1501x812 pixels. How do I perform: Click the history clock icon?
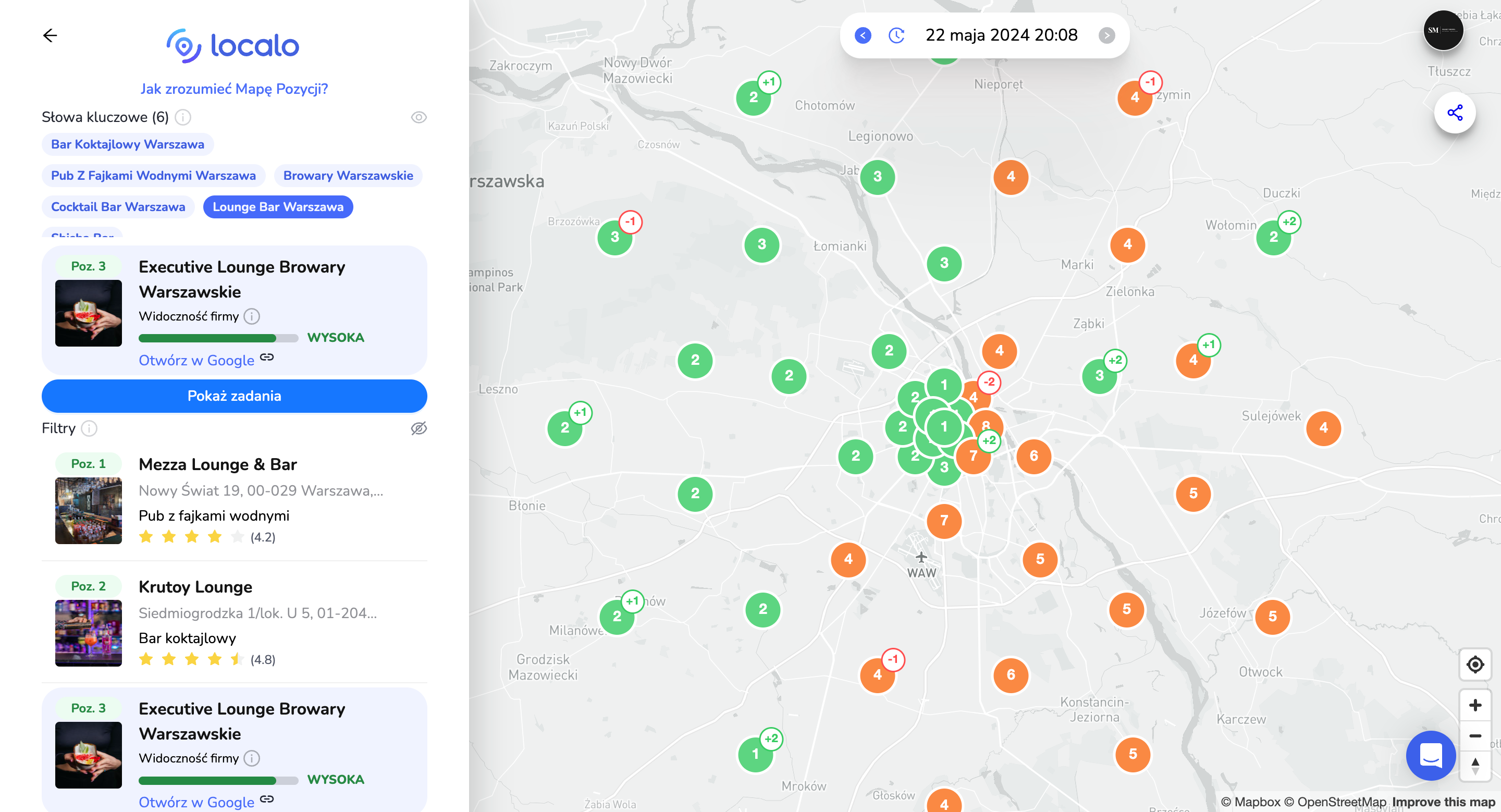(x=896, y=35)
